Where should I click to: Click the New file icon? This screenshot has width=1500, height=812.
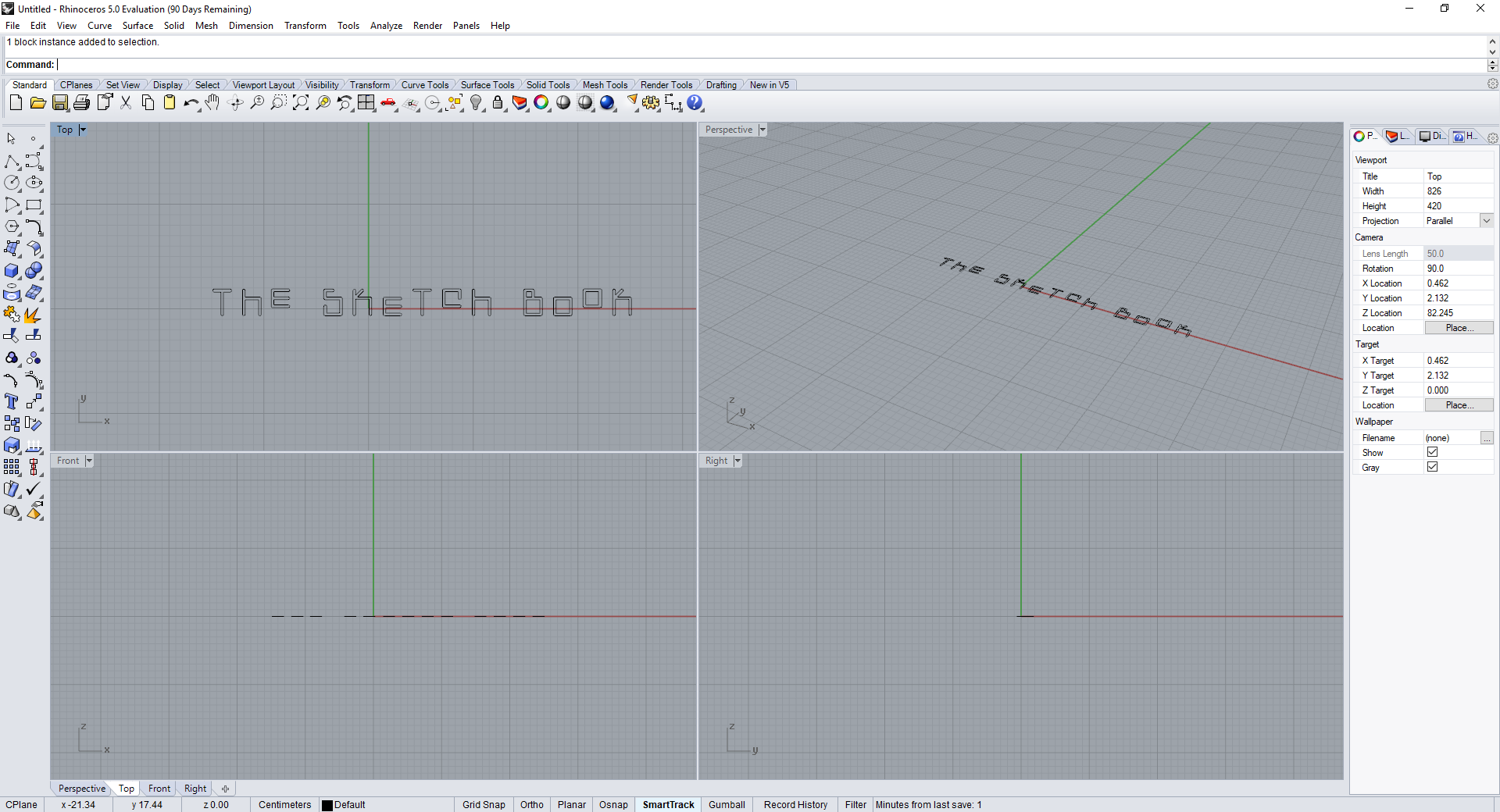tap(16, 103)
